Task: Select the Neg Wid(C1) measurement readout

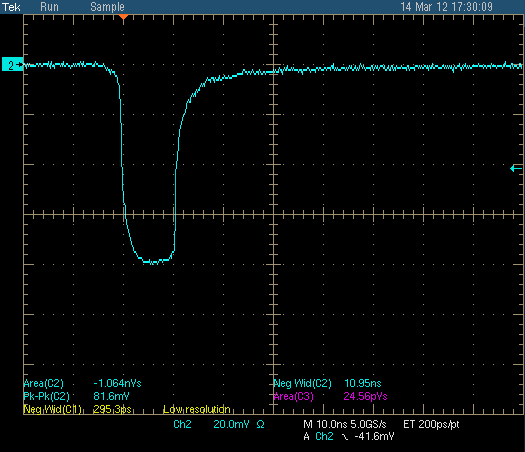Action: [77, 409]
